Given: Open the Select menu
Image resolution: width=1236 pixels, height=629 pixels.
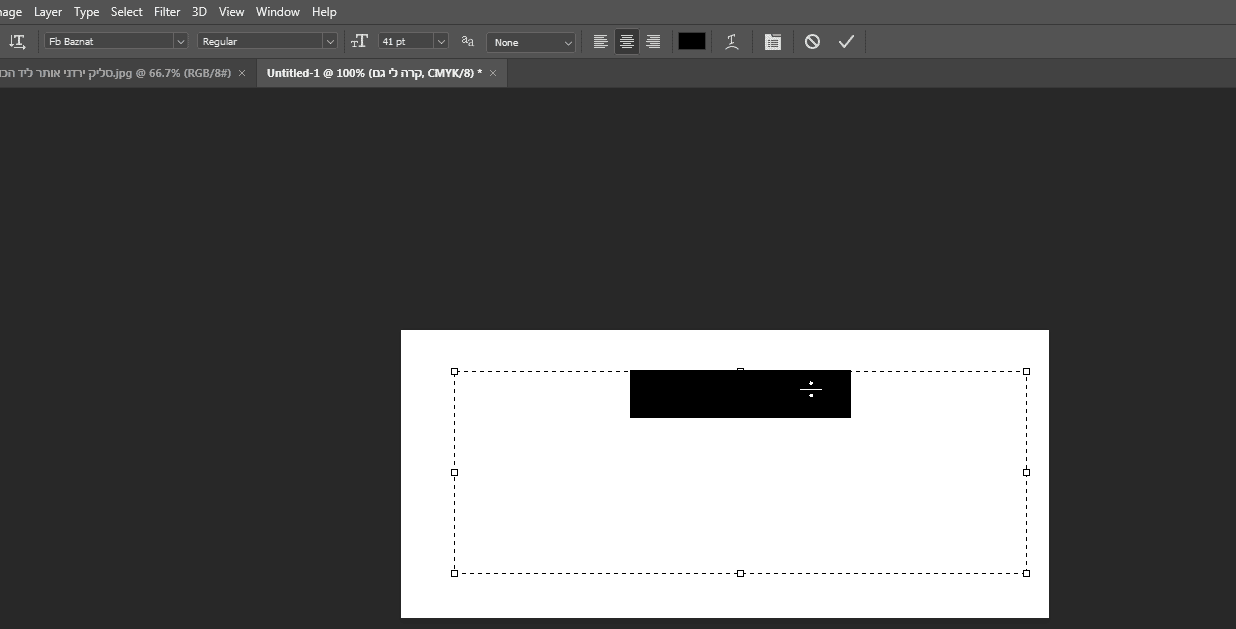Looking at the screenshot, I should [127, 12].
